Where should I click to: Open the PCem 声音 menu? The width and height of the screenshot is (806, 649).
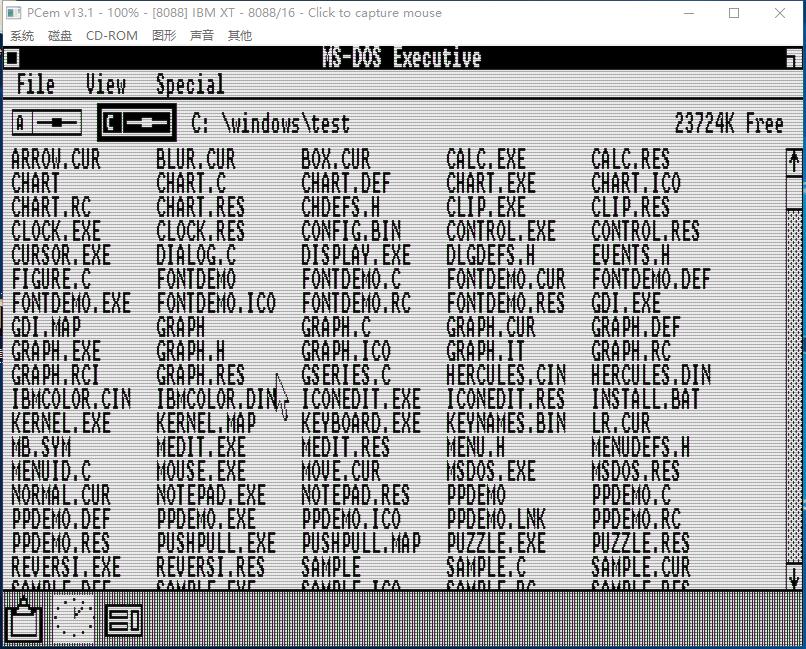pyautogui.click(x=202, y=35)
